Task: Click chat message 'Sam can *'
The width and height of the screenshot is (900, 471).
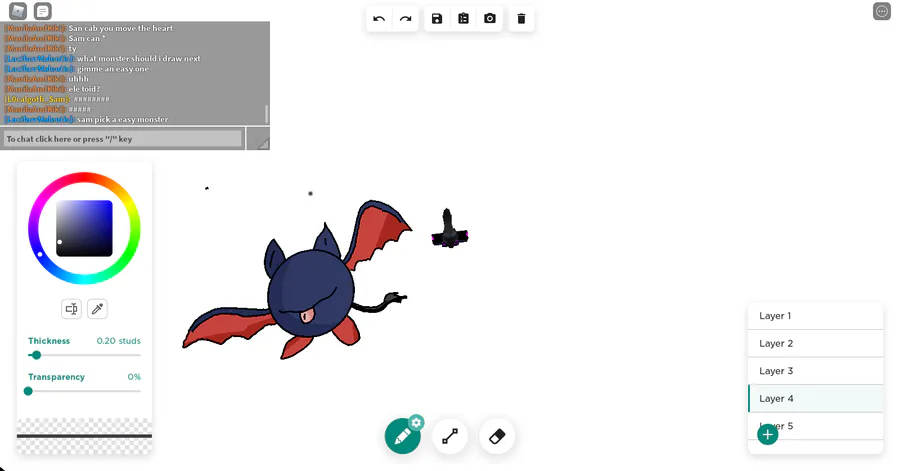Action: click(x=87, y=38)
